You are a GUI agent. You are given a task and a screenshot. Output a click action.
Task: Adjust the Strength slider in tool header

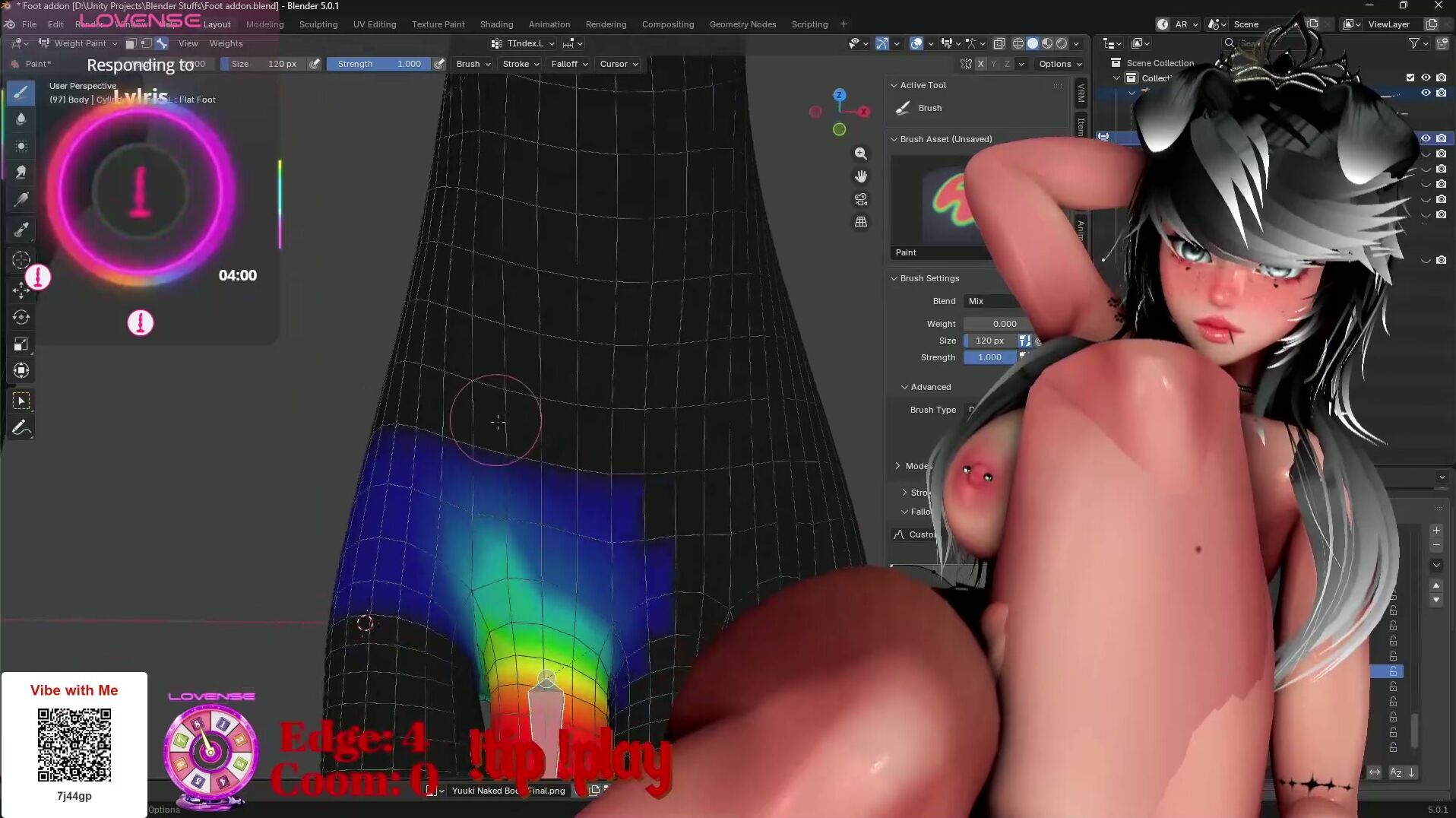click(378, 64)
